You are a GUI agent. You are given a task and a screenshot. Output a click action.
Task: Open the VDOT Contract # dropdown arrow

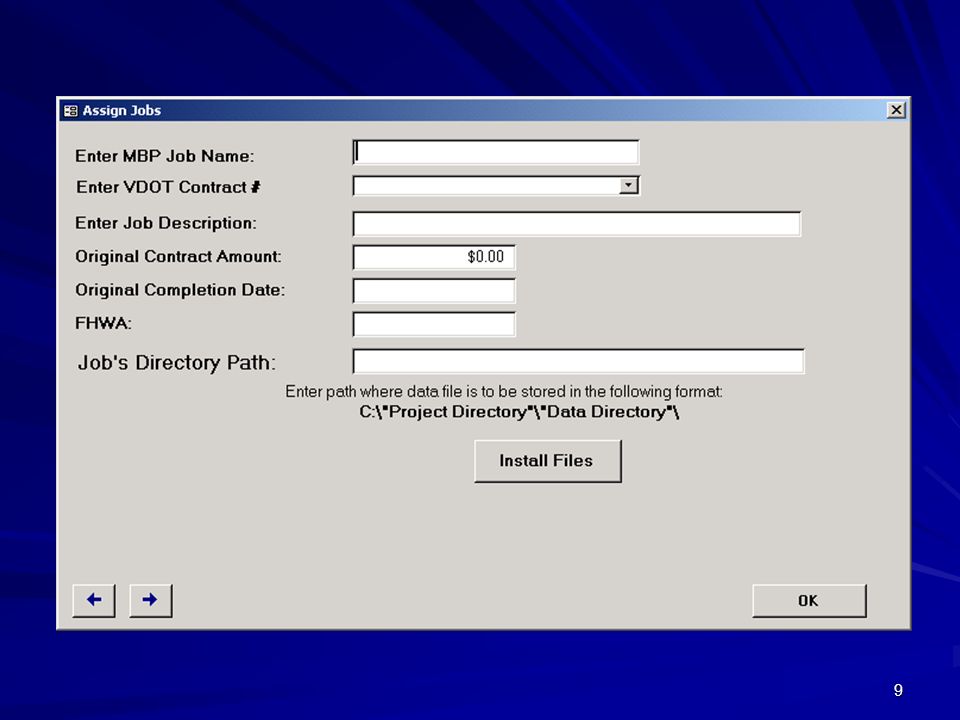point(628,186)
